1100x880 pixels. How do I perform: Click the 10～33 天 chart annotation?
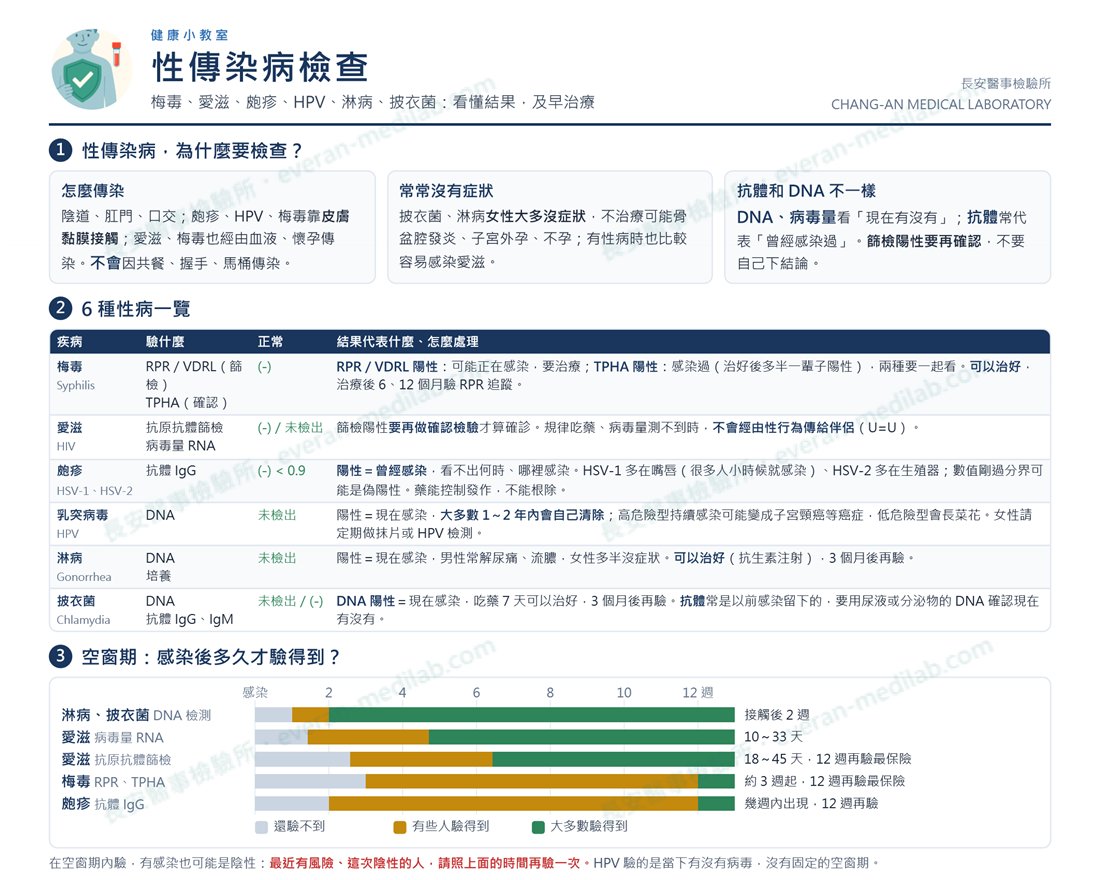click(x=773, y=737)
